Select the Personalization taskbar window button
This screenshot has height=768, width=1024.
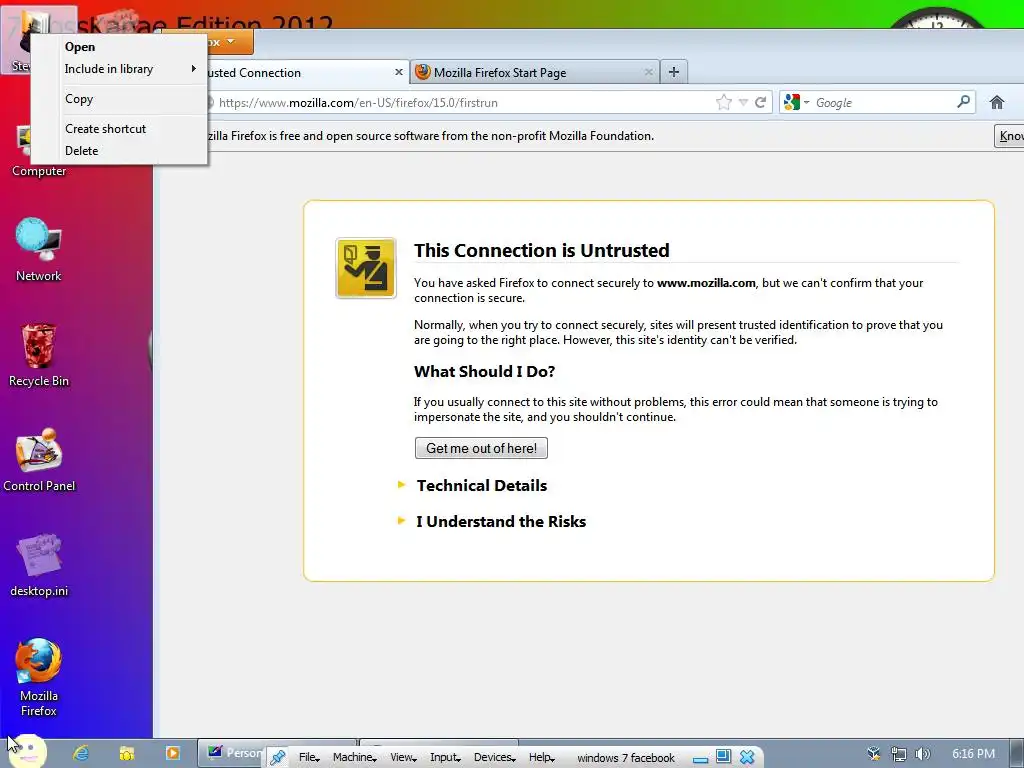233,752
